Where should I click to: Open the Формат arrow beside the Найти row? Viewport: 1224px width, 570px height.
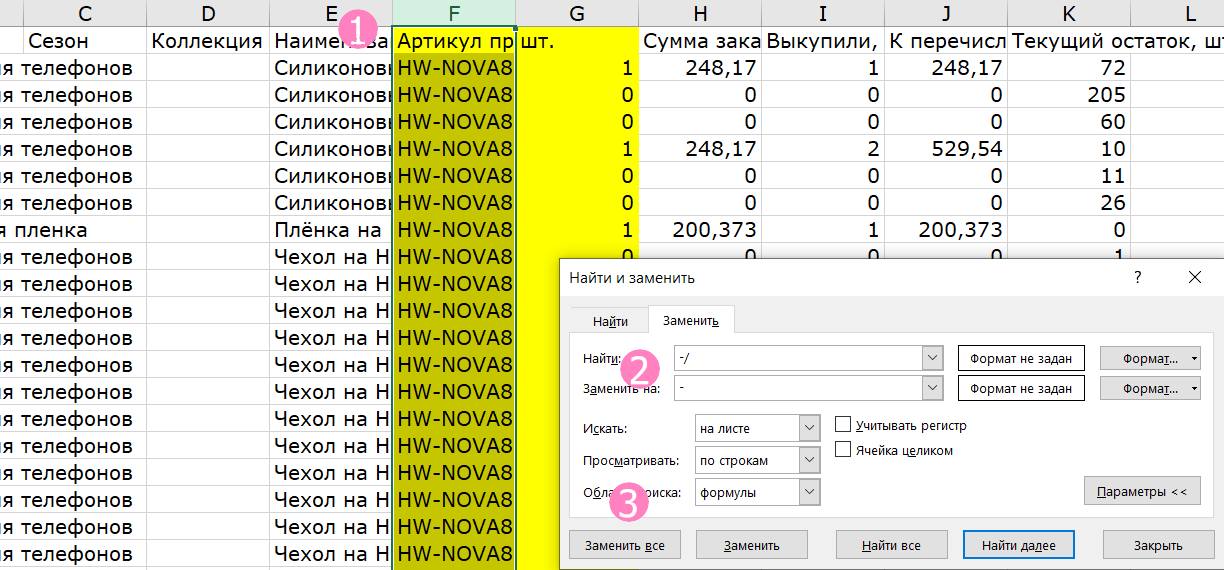[1195, 358]
